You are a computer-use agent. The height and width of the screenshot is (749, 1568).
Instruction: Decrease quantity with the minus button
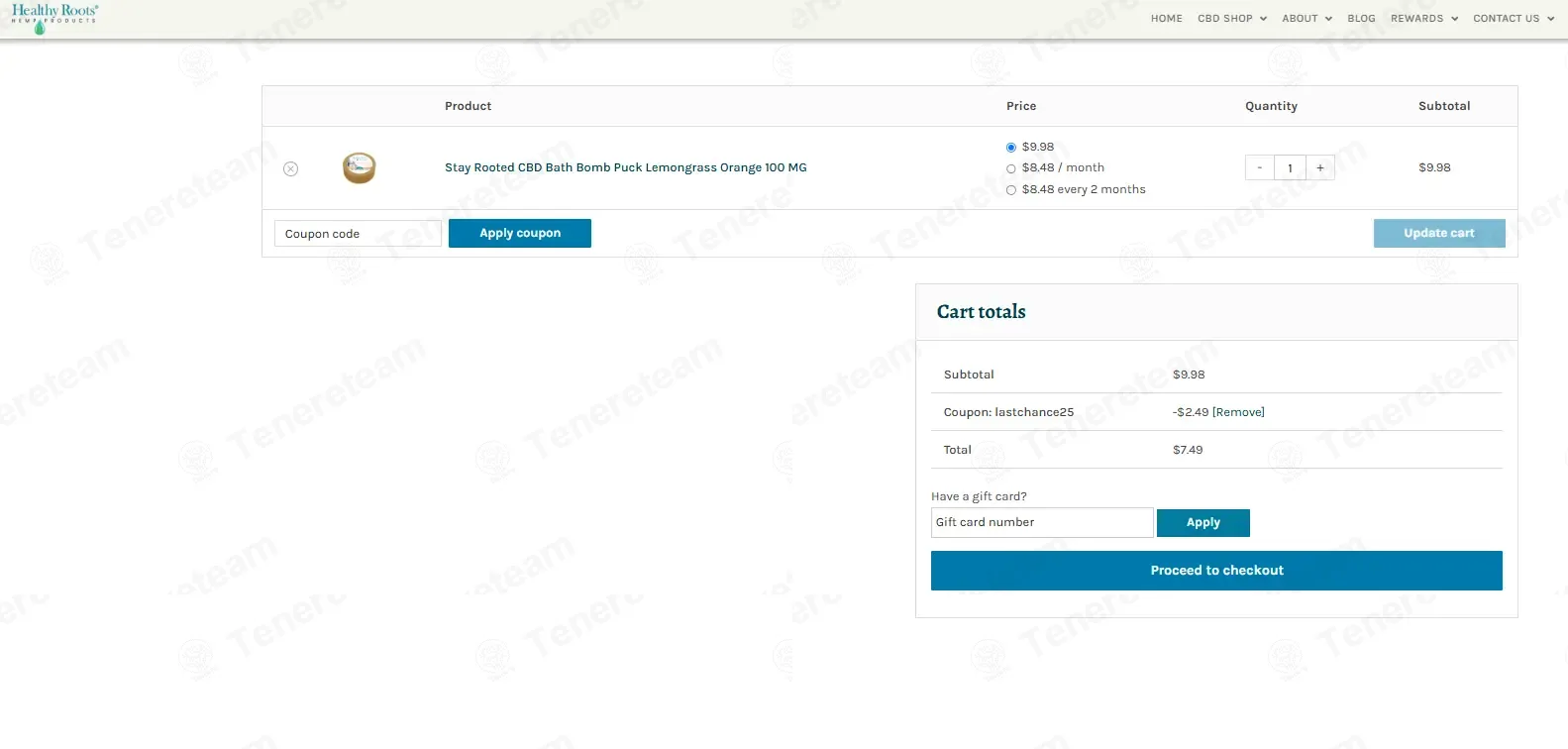1260,167
